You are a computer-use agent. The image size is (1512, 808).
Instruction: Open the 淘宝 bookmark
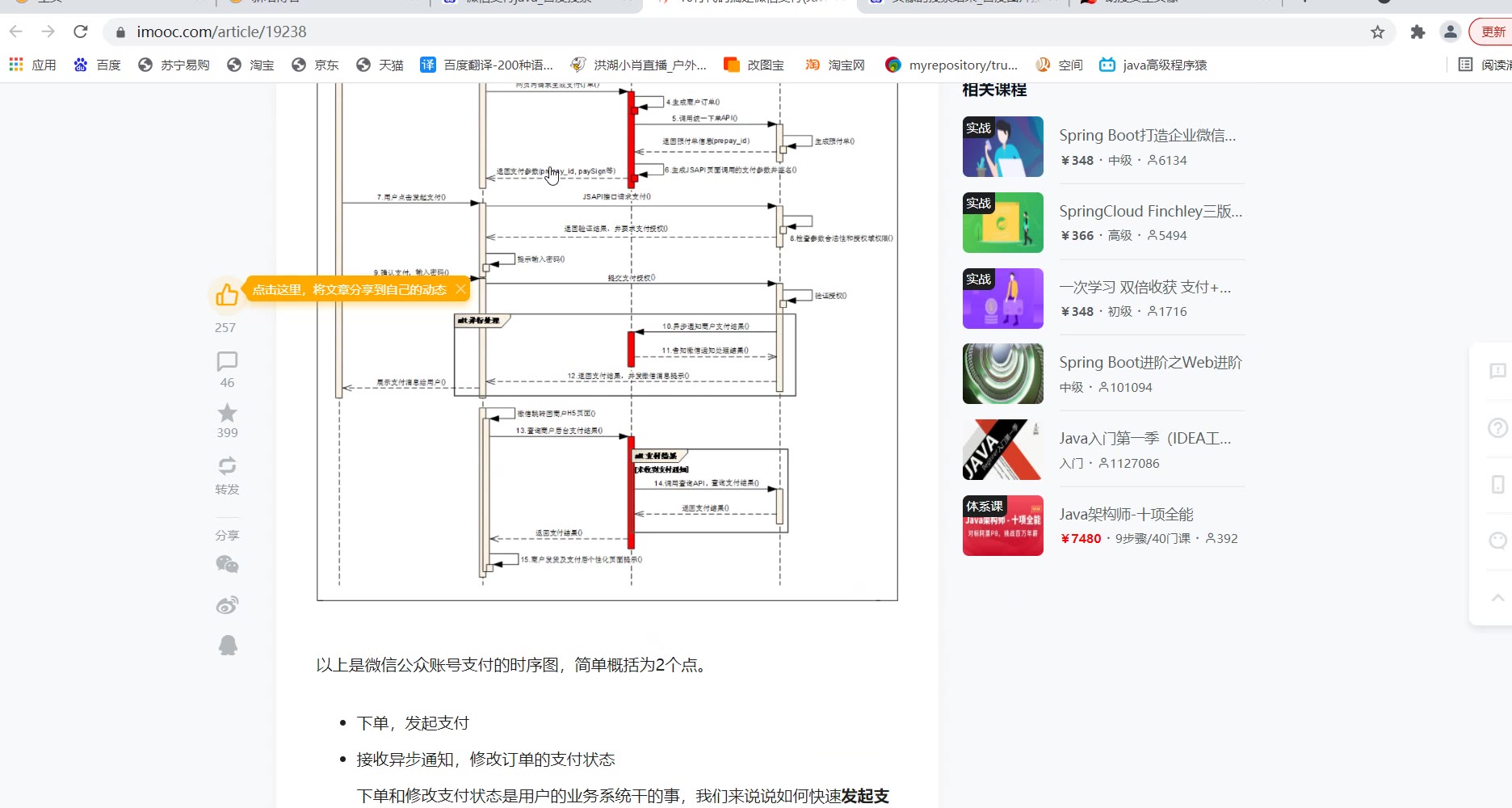click(x=250, y=65)
